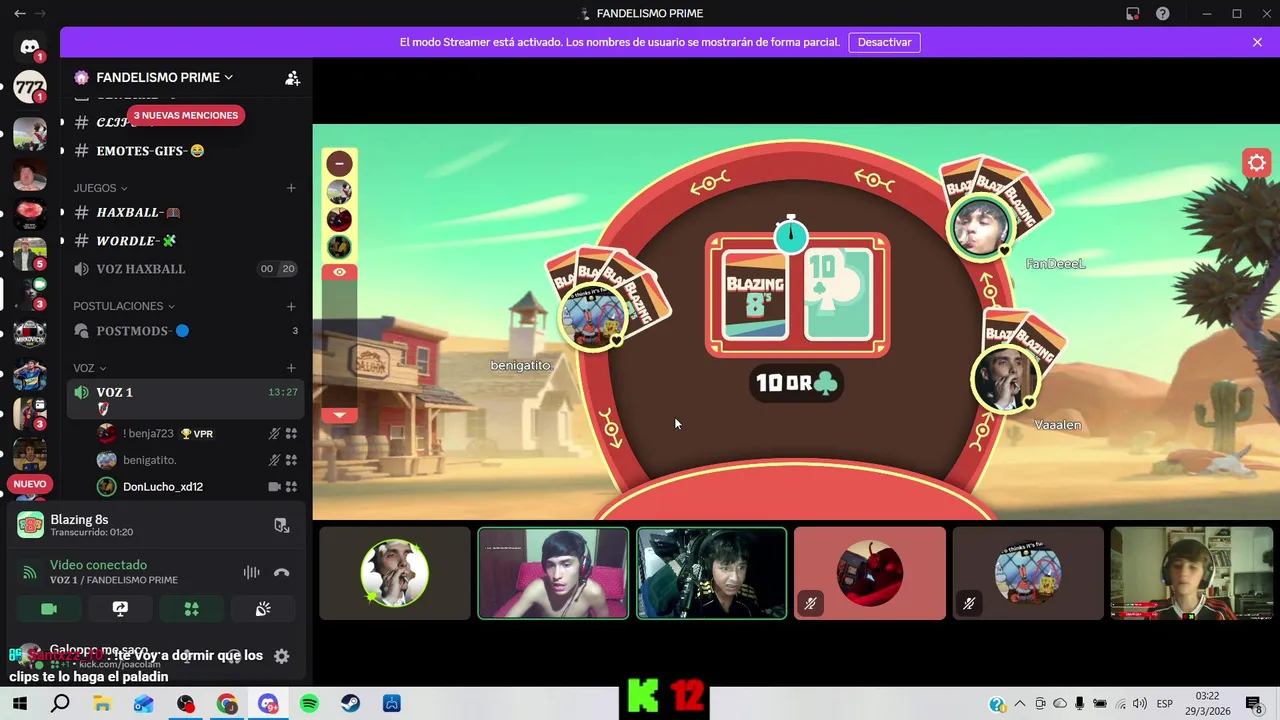Screen dimensions: 1280x720
Task: Open Google Chrome from the taskbar
Action: [227, 704]
